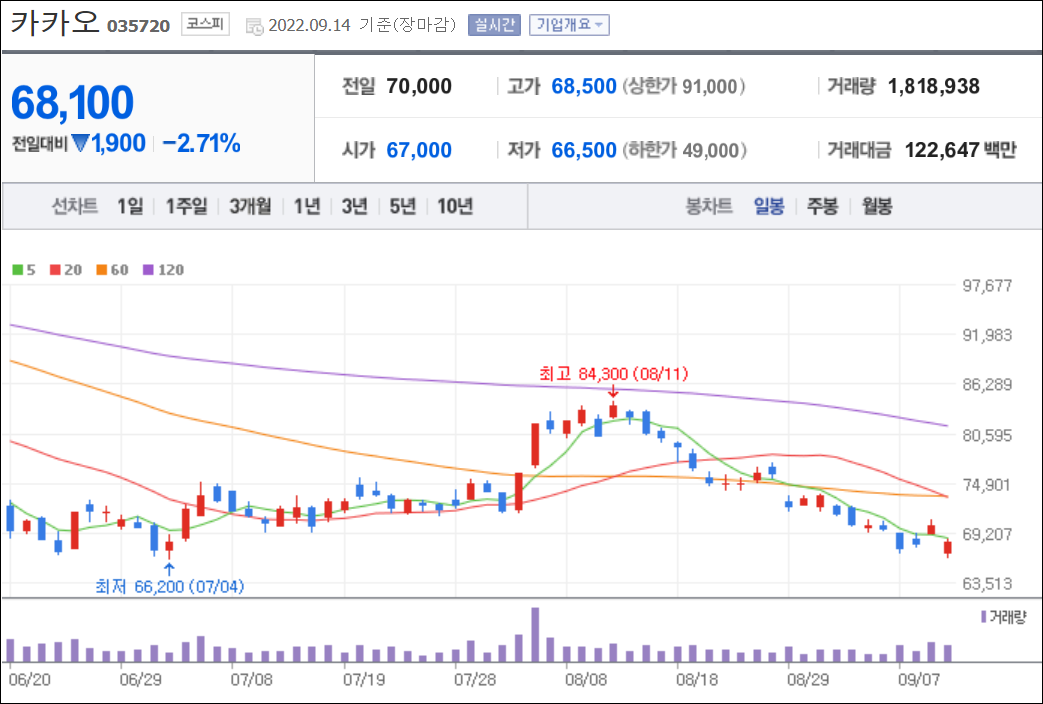This screenshot has width=1043, height=704.
Task: Click the red 20-day moving average legend
Action: tap(66, 269)
